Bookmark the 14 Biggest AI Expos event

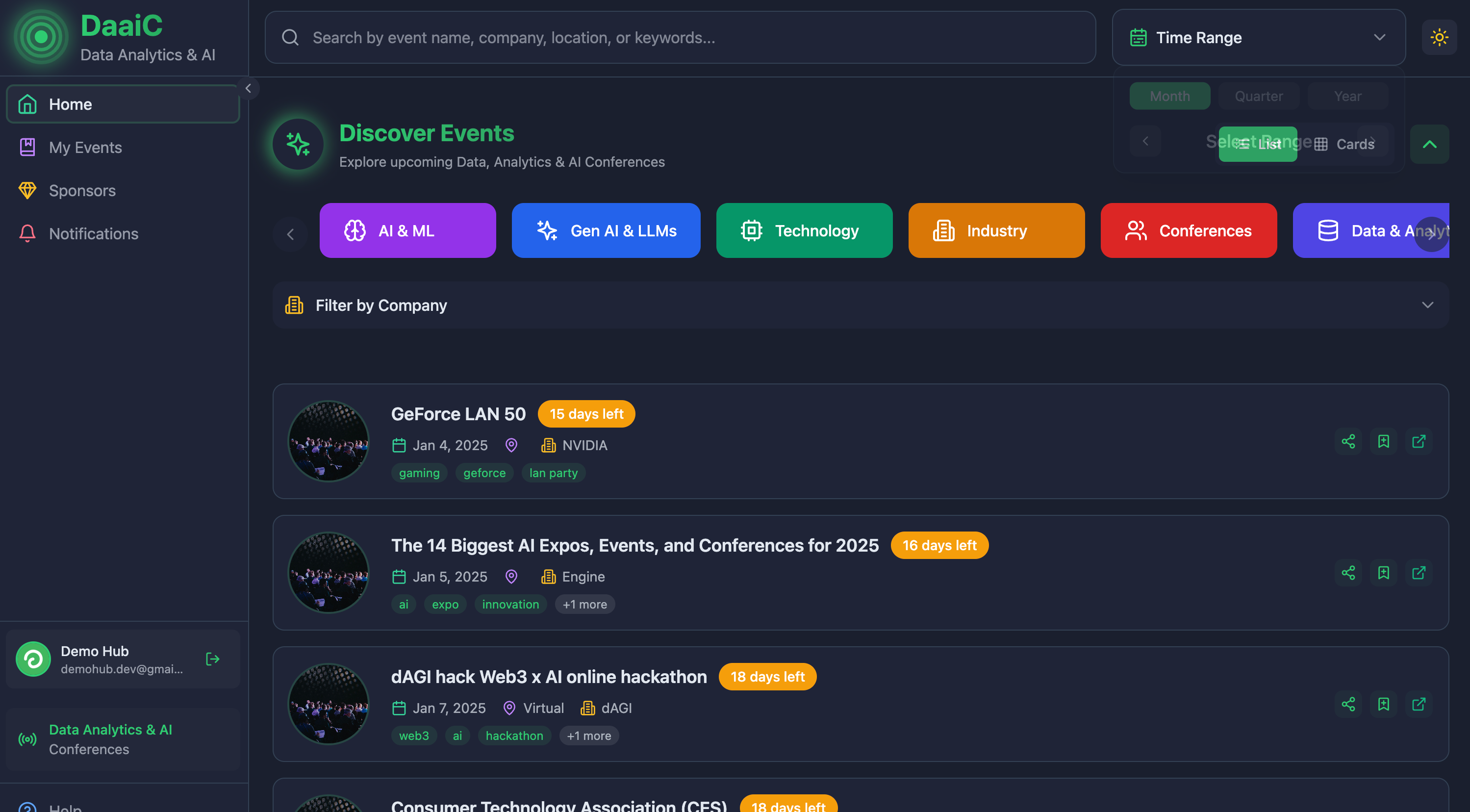coord(1383,573)
